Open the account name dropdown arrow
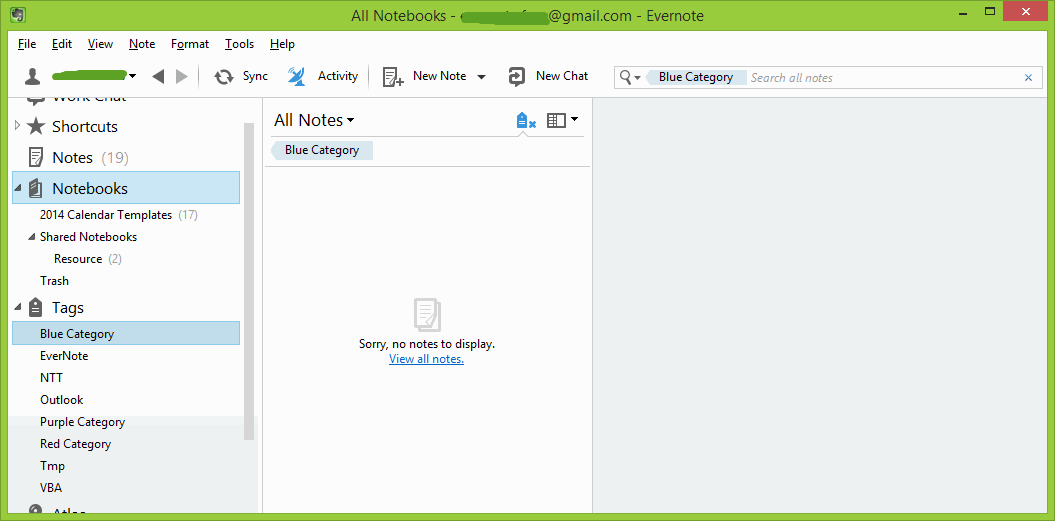This screenshot has height=521, width=1055. click(x=133, y=76)
